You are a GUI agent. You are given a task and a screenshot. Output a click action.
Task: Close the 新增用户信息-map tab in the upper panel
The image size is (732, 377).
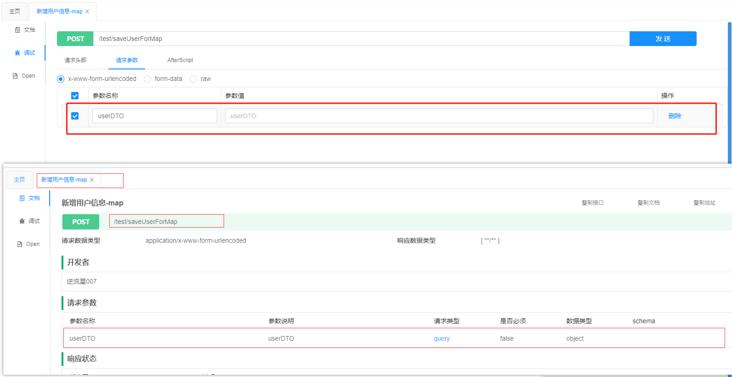click(87, 11)
